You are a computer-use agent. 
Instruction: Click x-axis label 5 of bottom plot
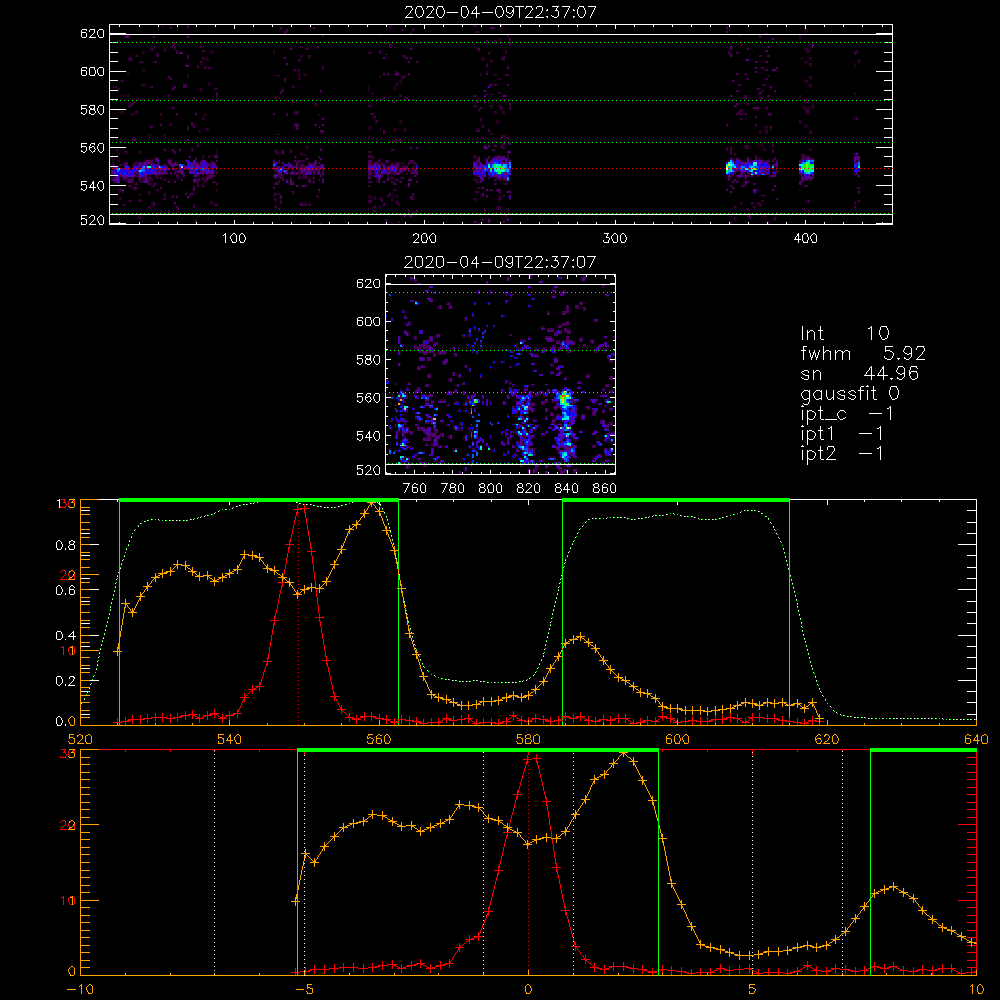coord(753,990)
